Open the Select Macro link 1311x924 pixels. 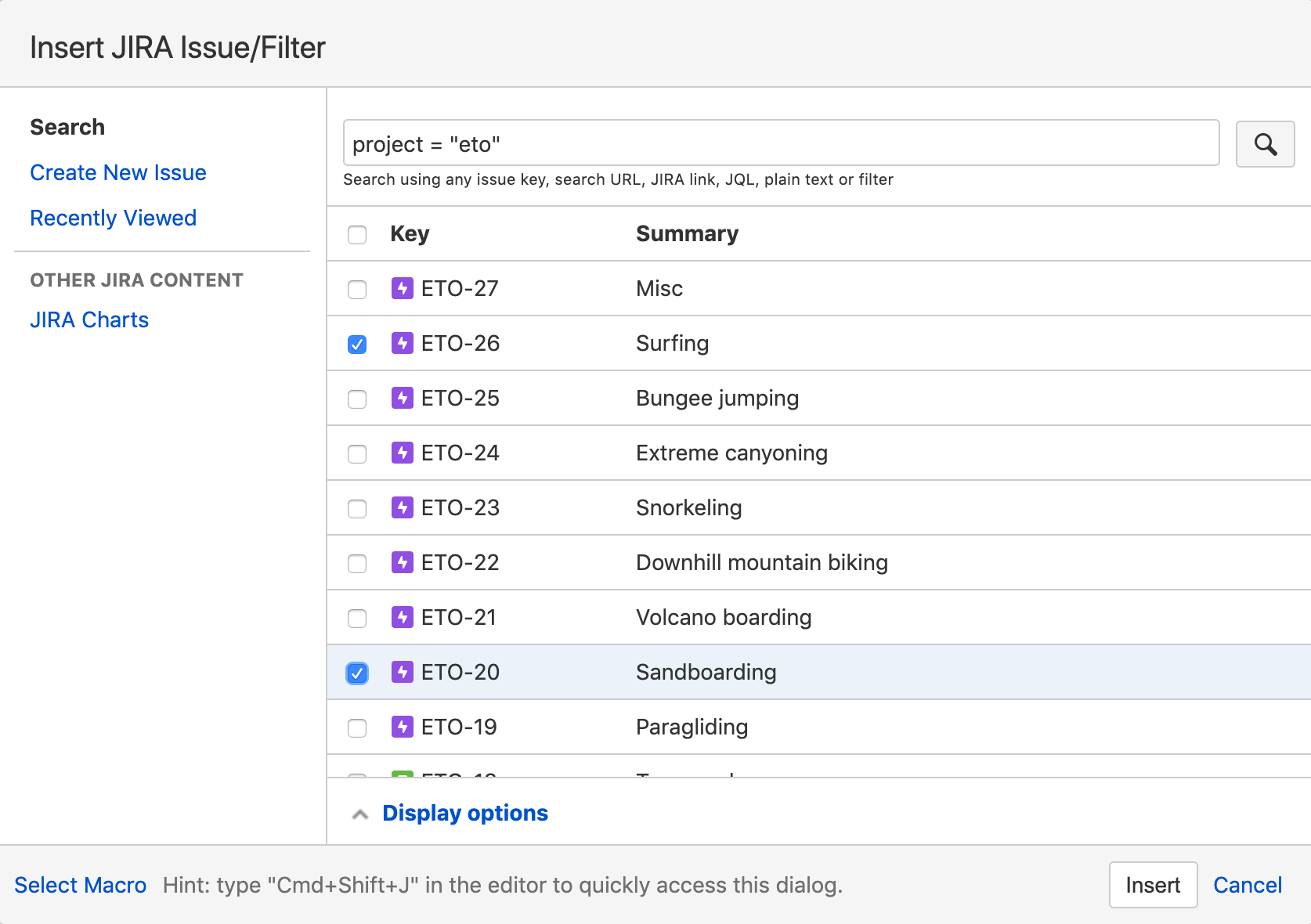click(x=81, y=885)
